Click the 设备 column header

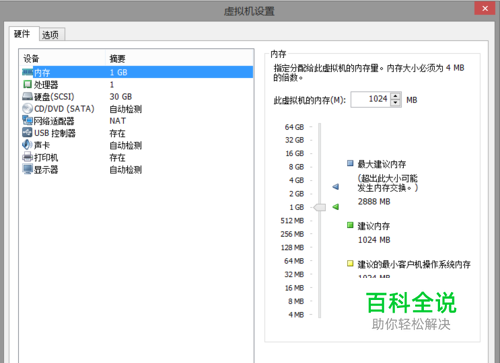pyautogui.click(x=63, y=59)
